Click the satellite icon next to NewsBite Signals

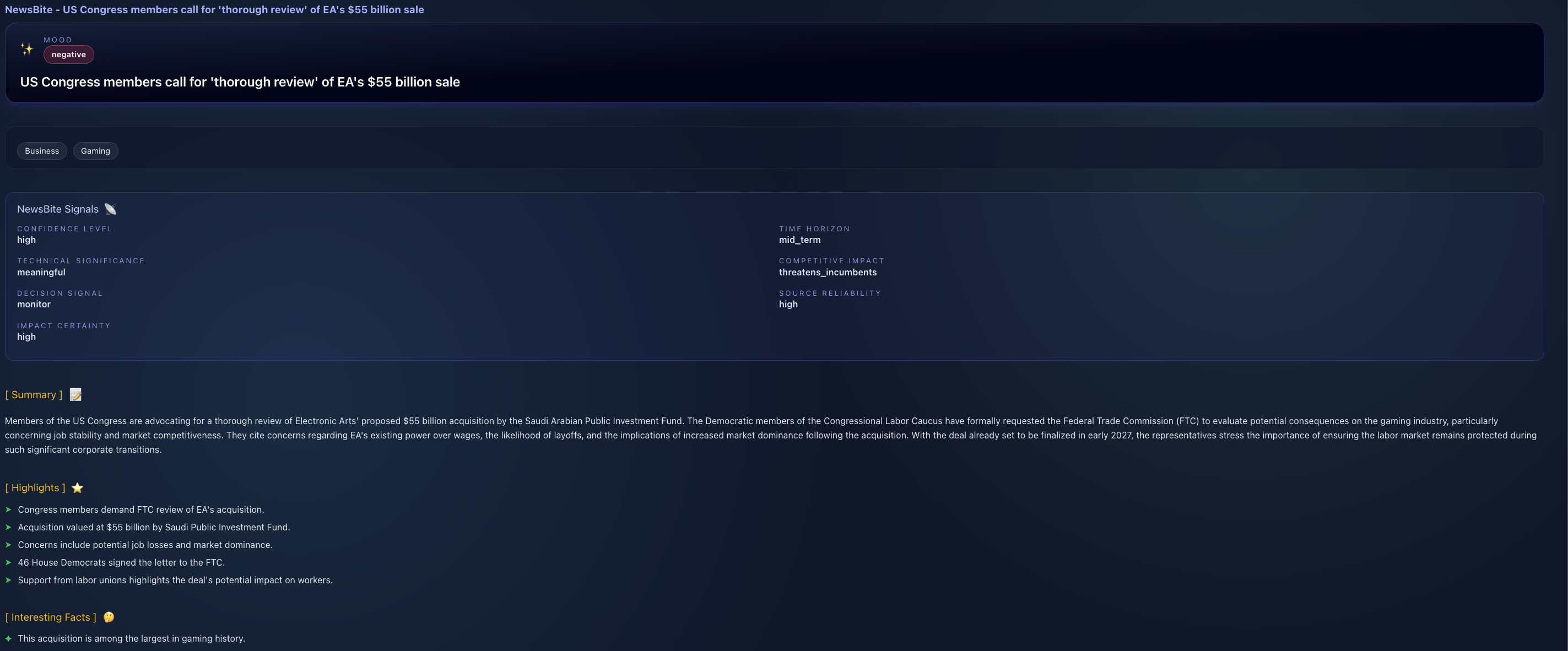point(110,209)
